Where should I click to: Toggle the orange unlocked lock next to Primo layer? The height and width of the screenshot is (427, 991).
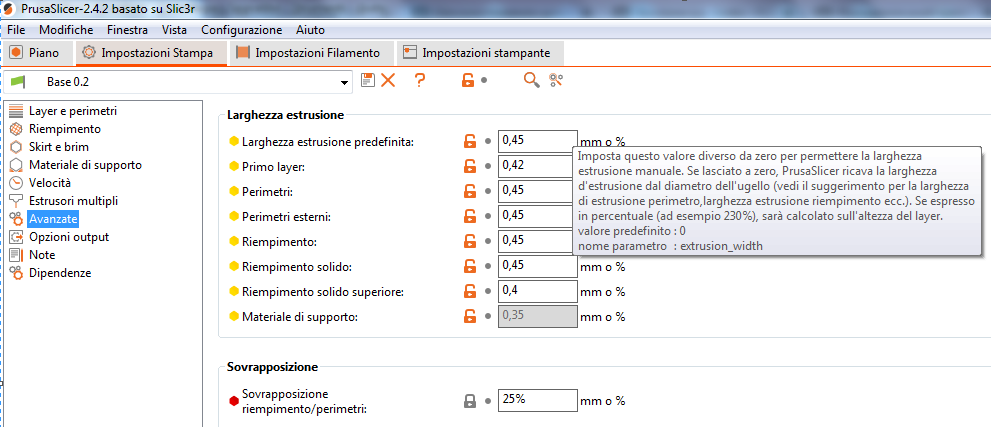[469, 166]
